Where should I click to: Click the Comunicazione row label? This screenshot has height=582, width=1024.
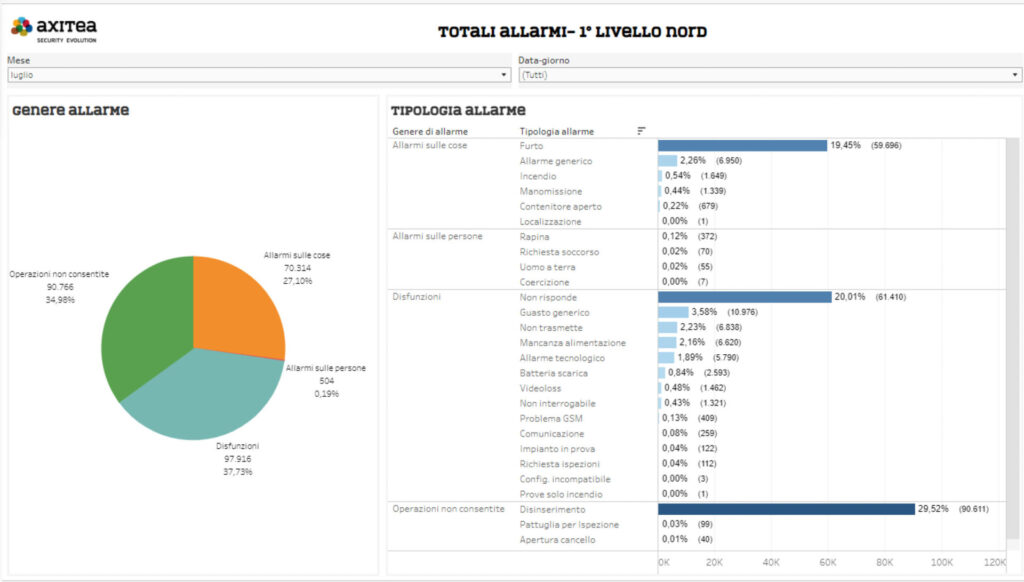(x=551, y=434)
